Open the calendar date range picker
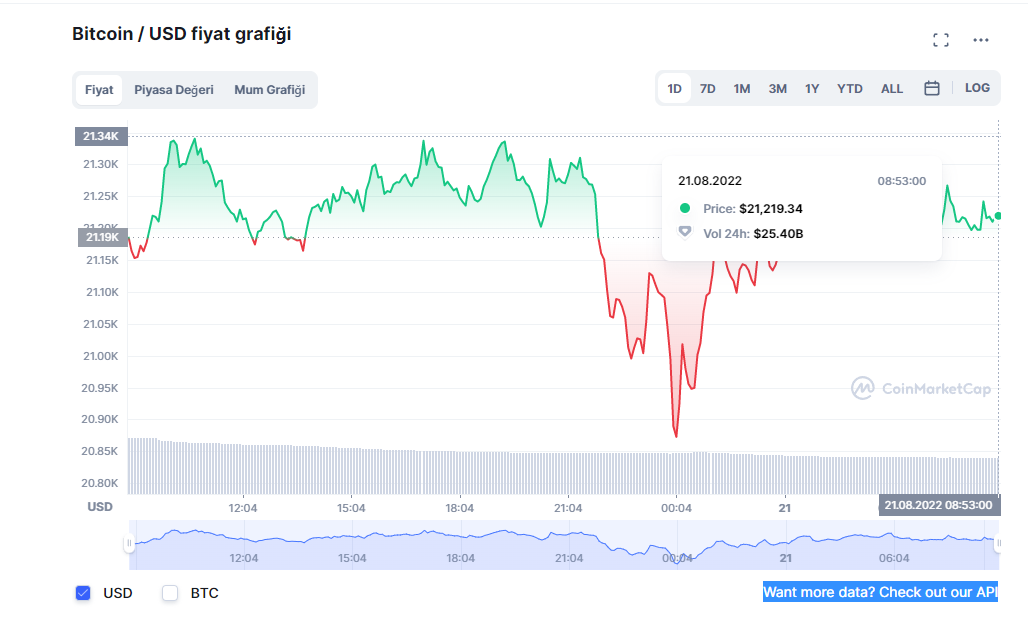The height and width of the screenshot is (630, 1028). [932, 88]
